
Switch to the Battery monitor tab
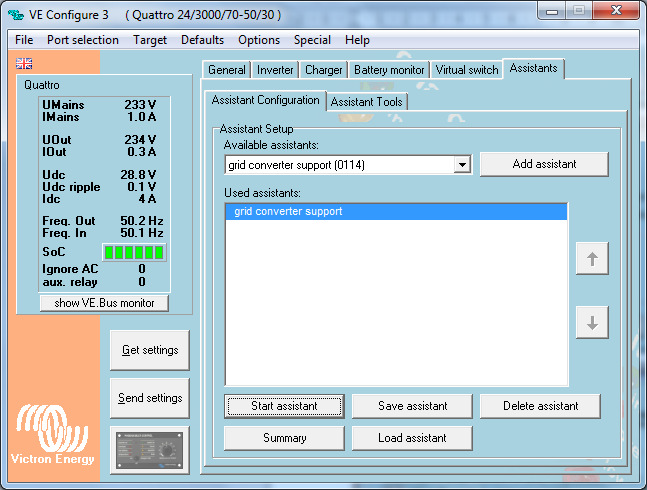[389, 70]
